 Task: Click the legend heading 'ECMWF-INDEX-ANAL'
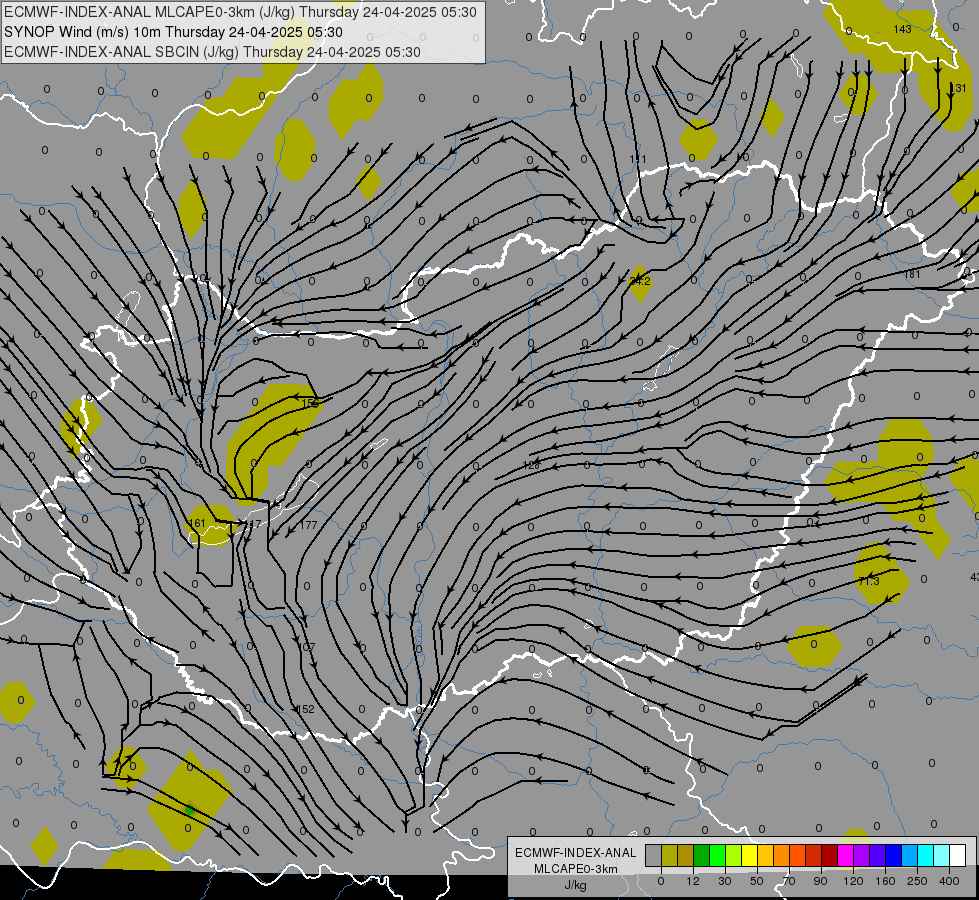click(x=576, y=853)
